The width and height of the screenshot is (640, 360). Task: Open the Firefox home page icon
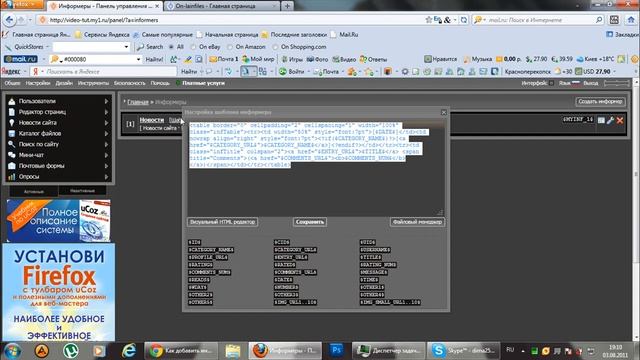631,20
